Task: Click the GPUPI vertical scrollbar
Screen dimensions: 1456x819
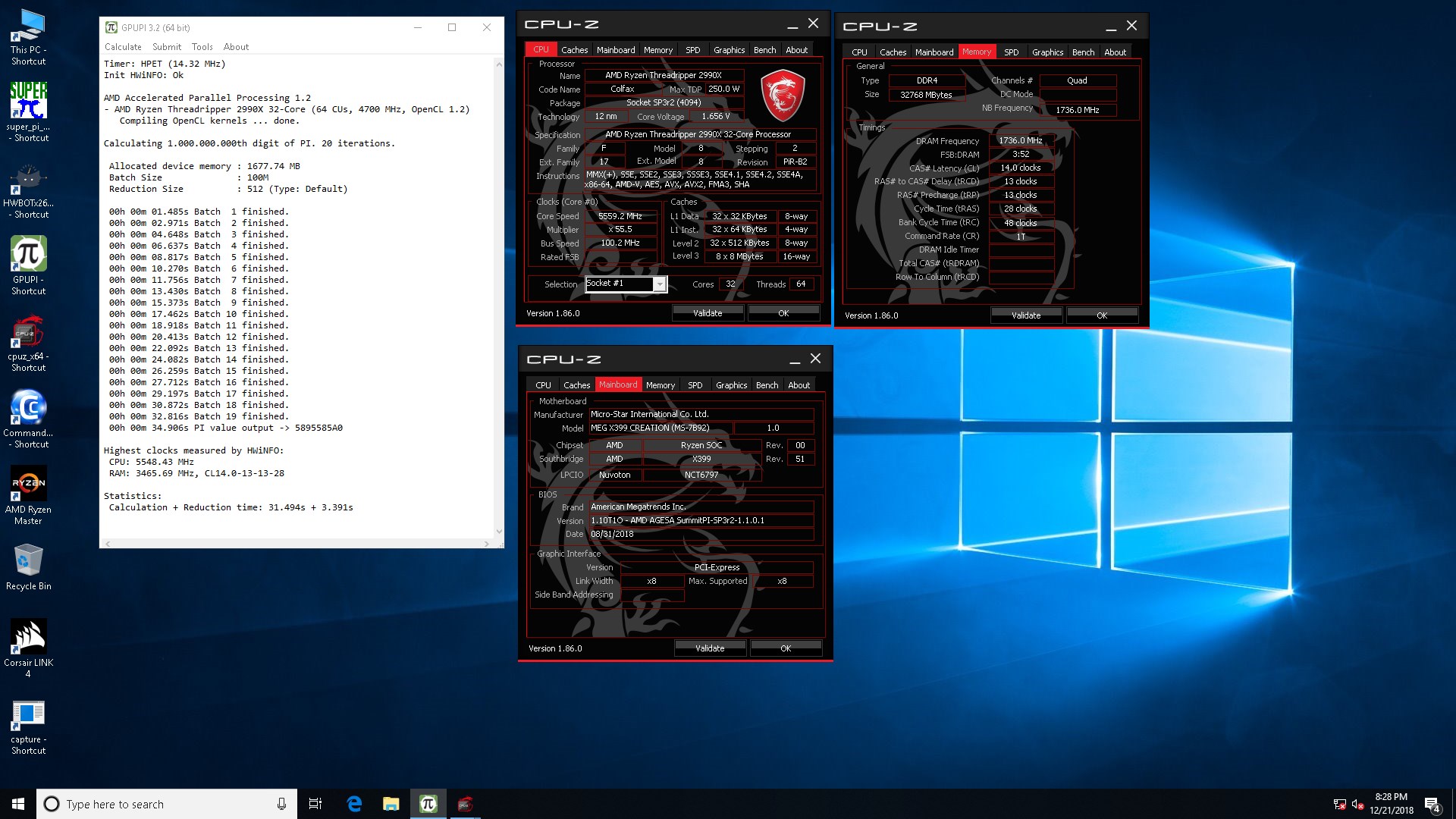Action: (499, 297)
